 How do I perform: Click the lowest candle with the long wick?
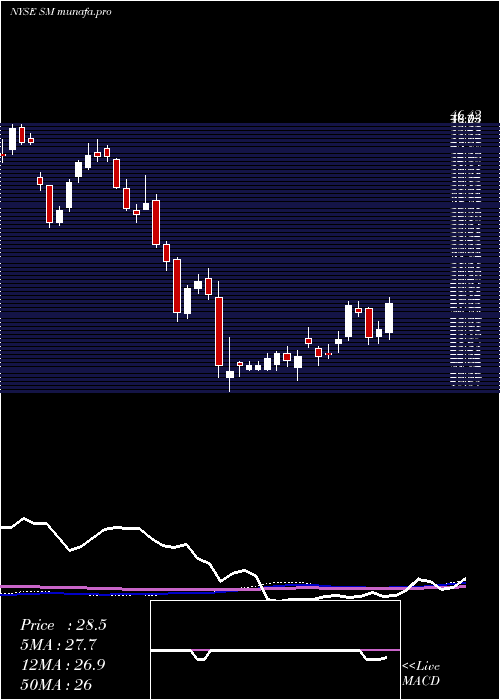(x=229, y=364)
